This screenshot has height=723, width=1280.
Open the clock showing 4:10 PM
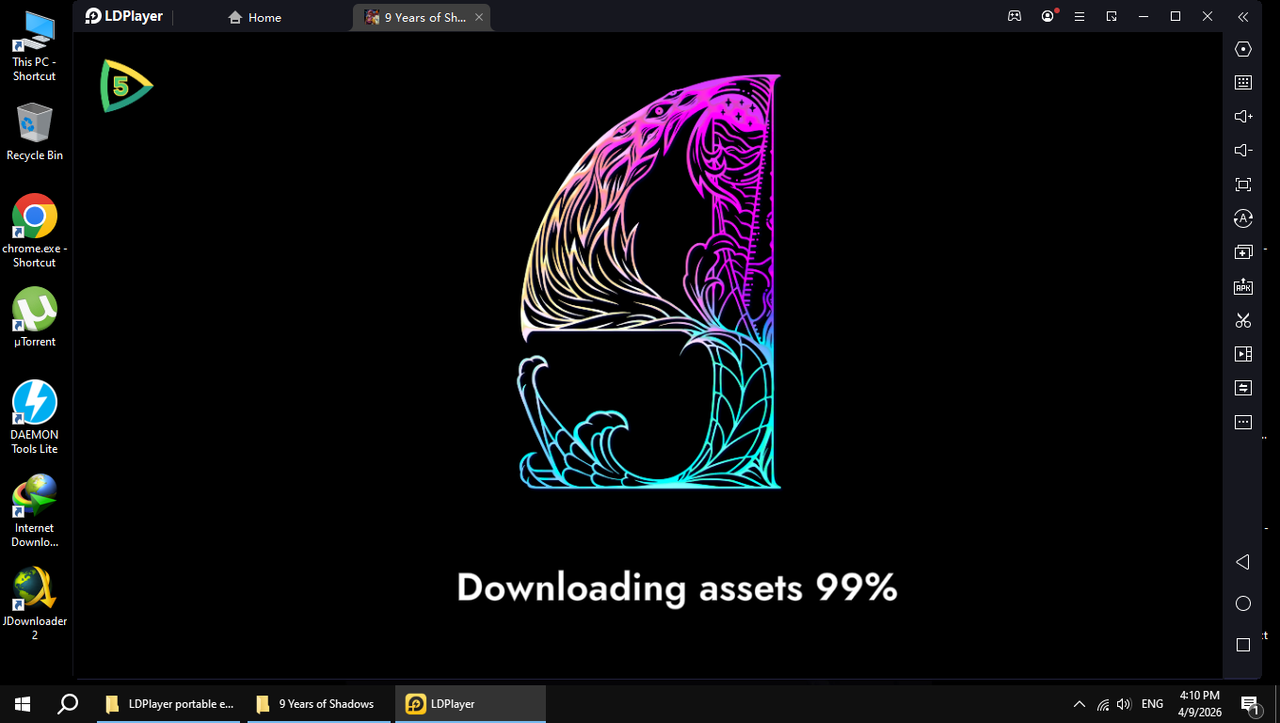[x=1200, y=704]
